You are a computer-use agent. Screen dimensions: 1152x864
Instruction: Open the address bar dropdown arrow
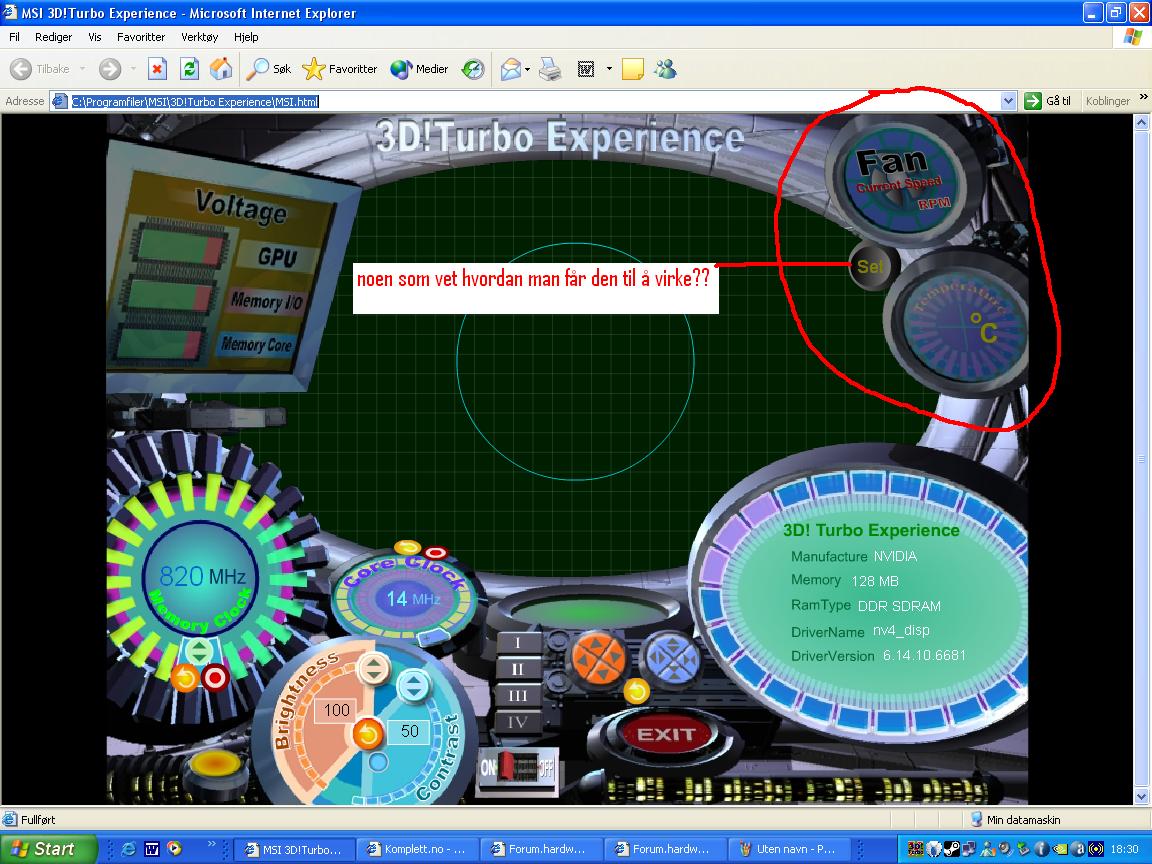[x=1009, y=101]
